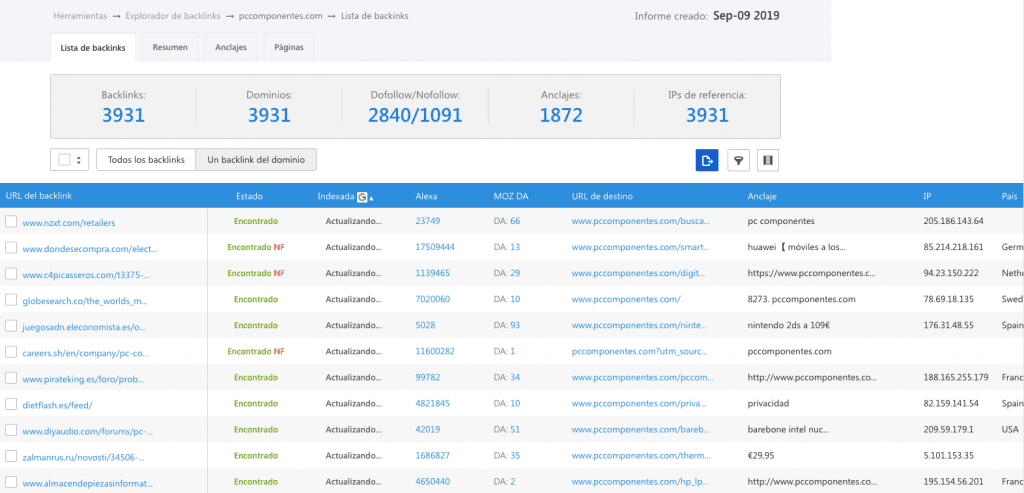Toggle checkbox for dietflash.es/feed row
This screenshot has height=493, width=1024.
[x=10, y=404]
